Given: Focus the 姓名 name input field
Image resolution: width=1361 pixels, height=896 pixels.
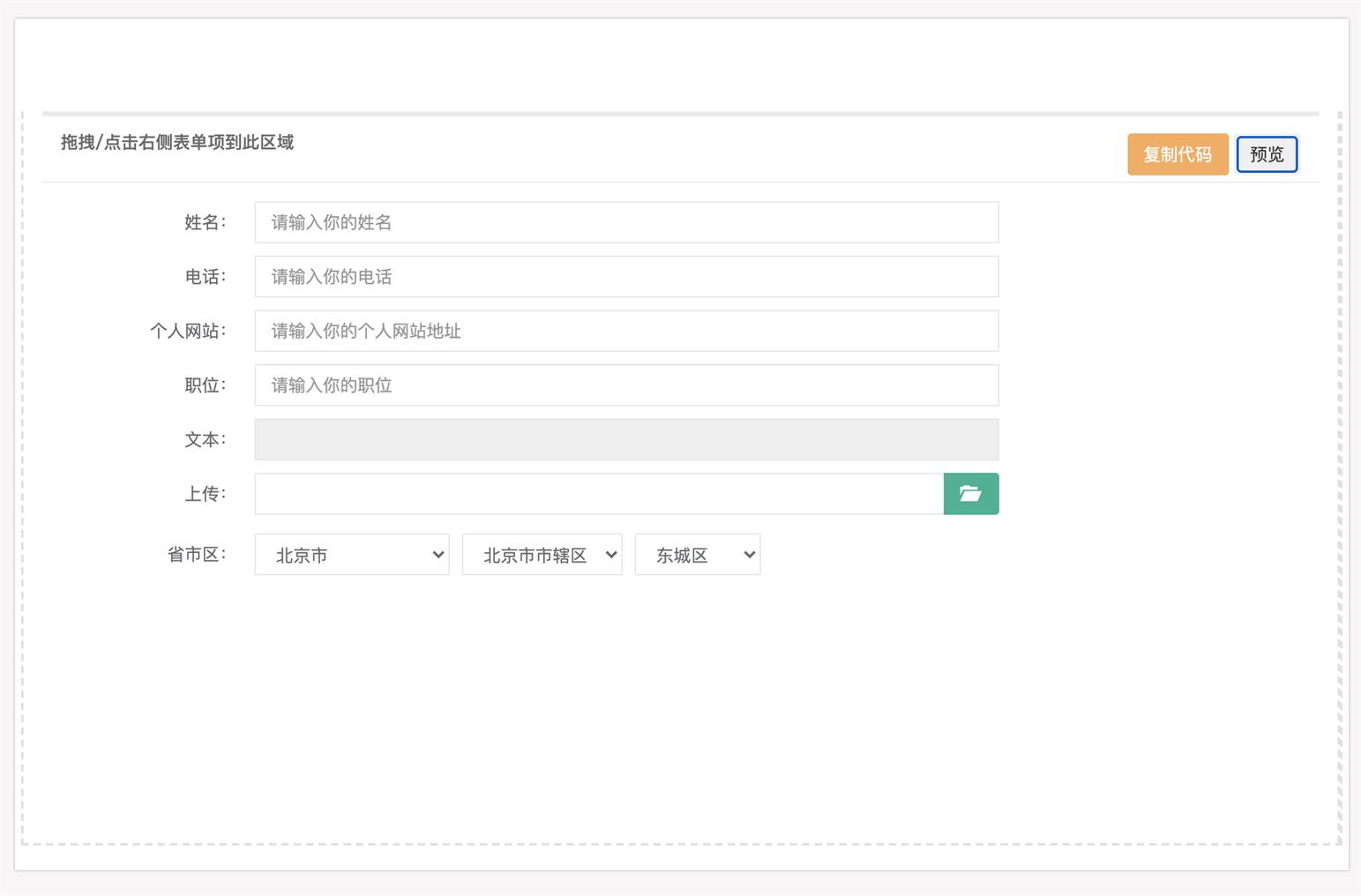Looking at the screenshot, I should tap(626, 222).
